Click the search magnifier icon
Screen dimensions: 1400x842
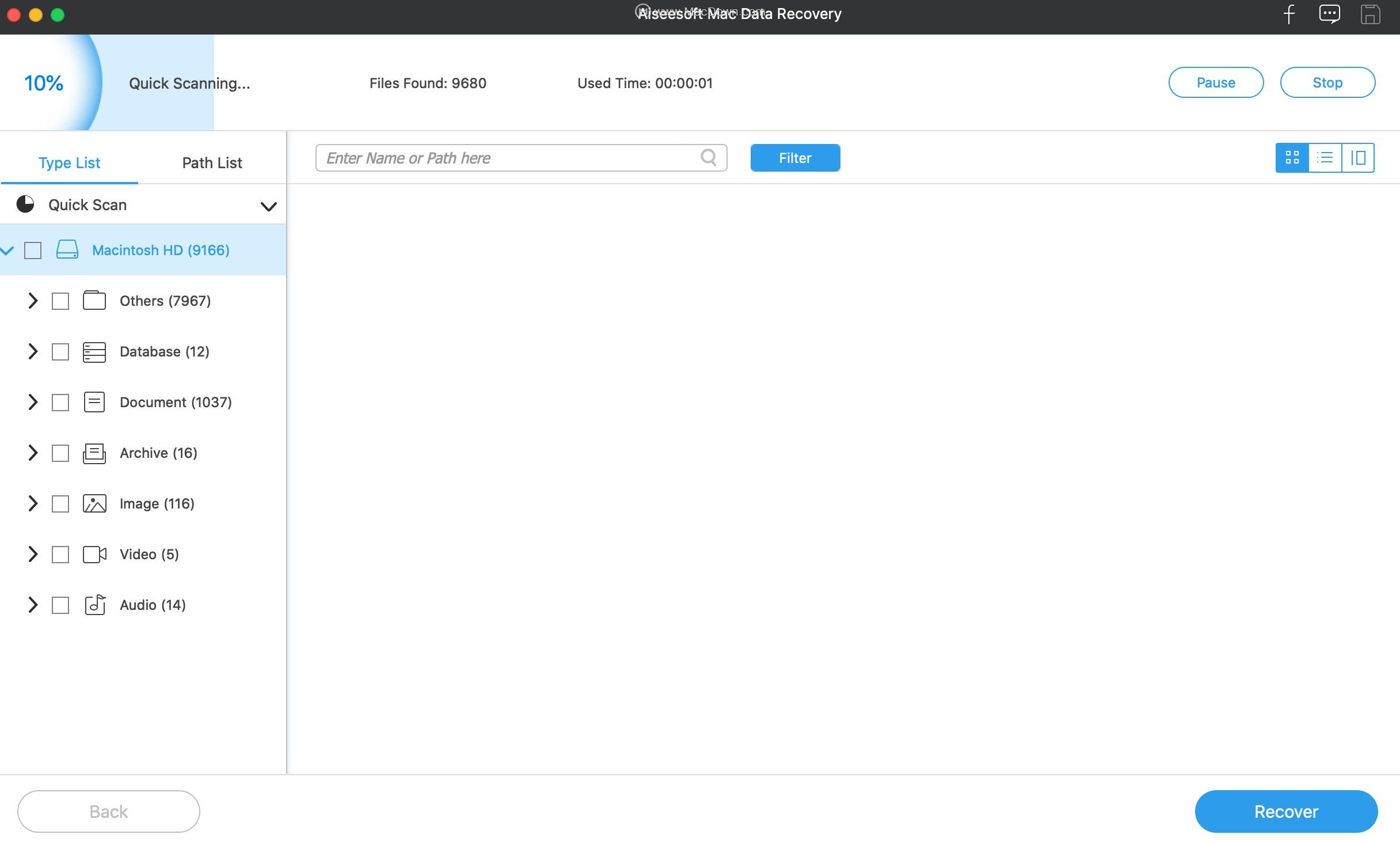(x=709, y=157)
